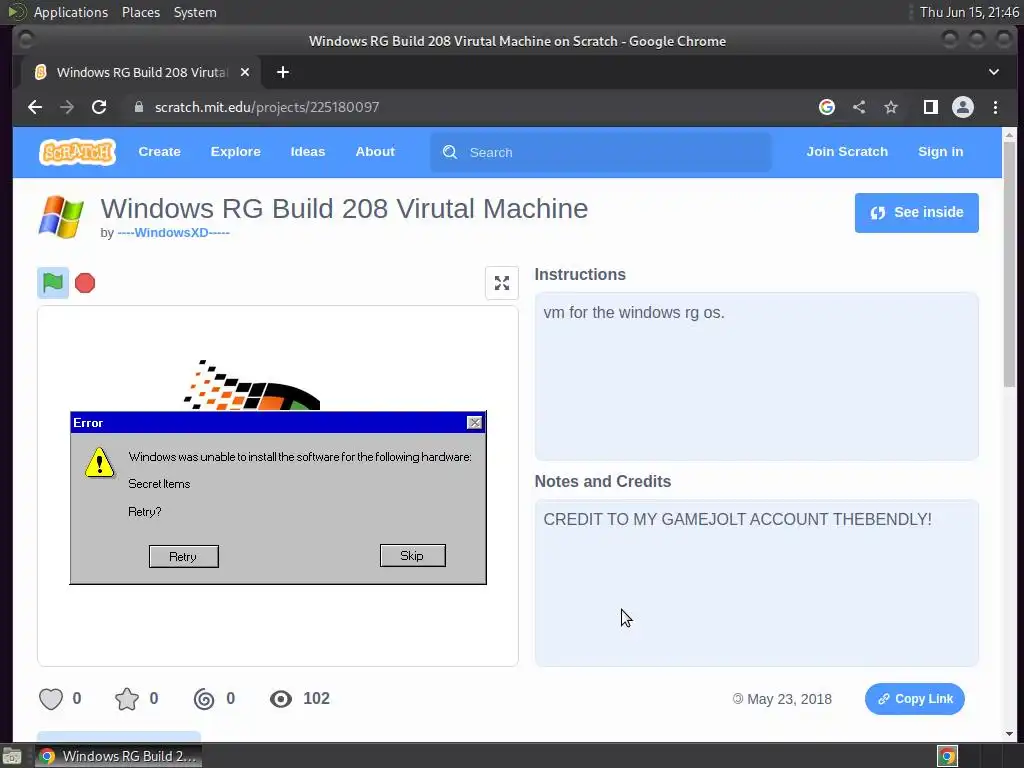Open the Places menu
Image resolution: width=1024 pixels, height=768 pixels.
(x=140, y=12)
